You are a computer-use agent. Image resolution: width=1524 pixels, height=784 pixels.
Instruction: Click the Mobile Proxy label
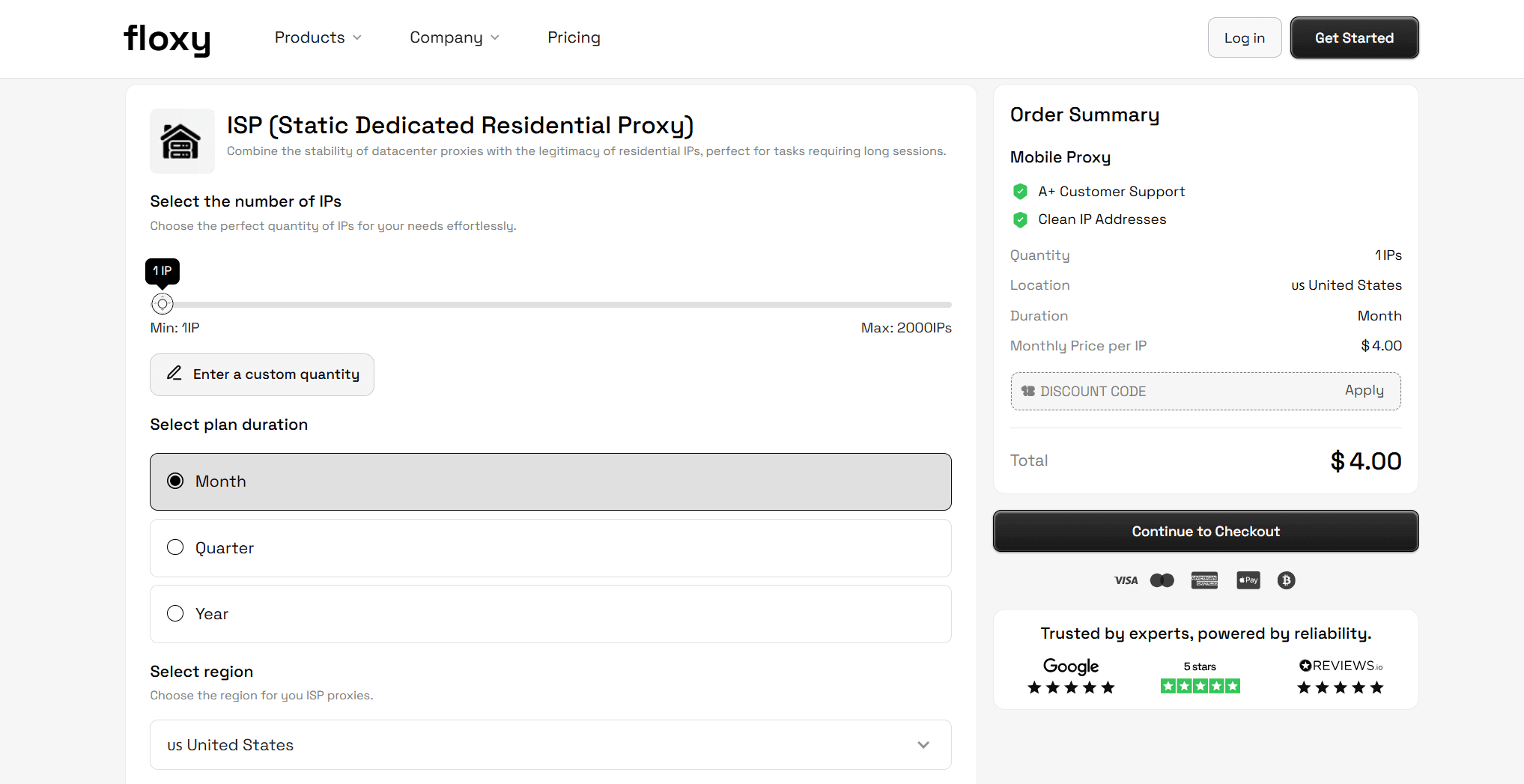[x=1060, y=157]
